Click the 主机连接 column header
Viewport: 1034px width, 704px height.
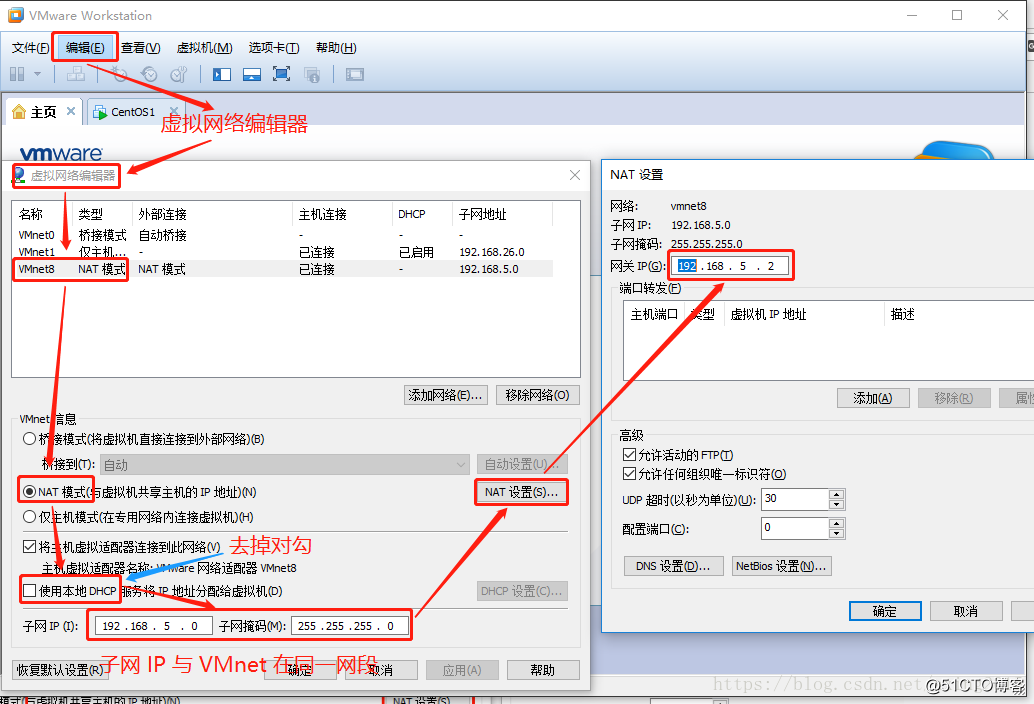coord(342,214)
